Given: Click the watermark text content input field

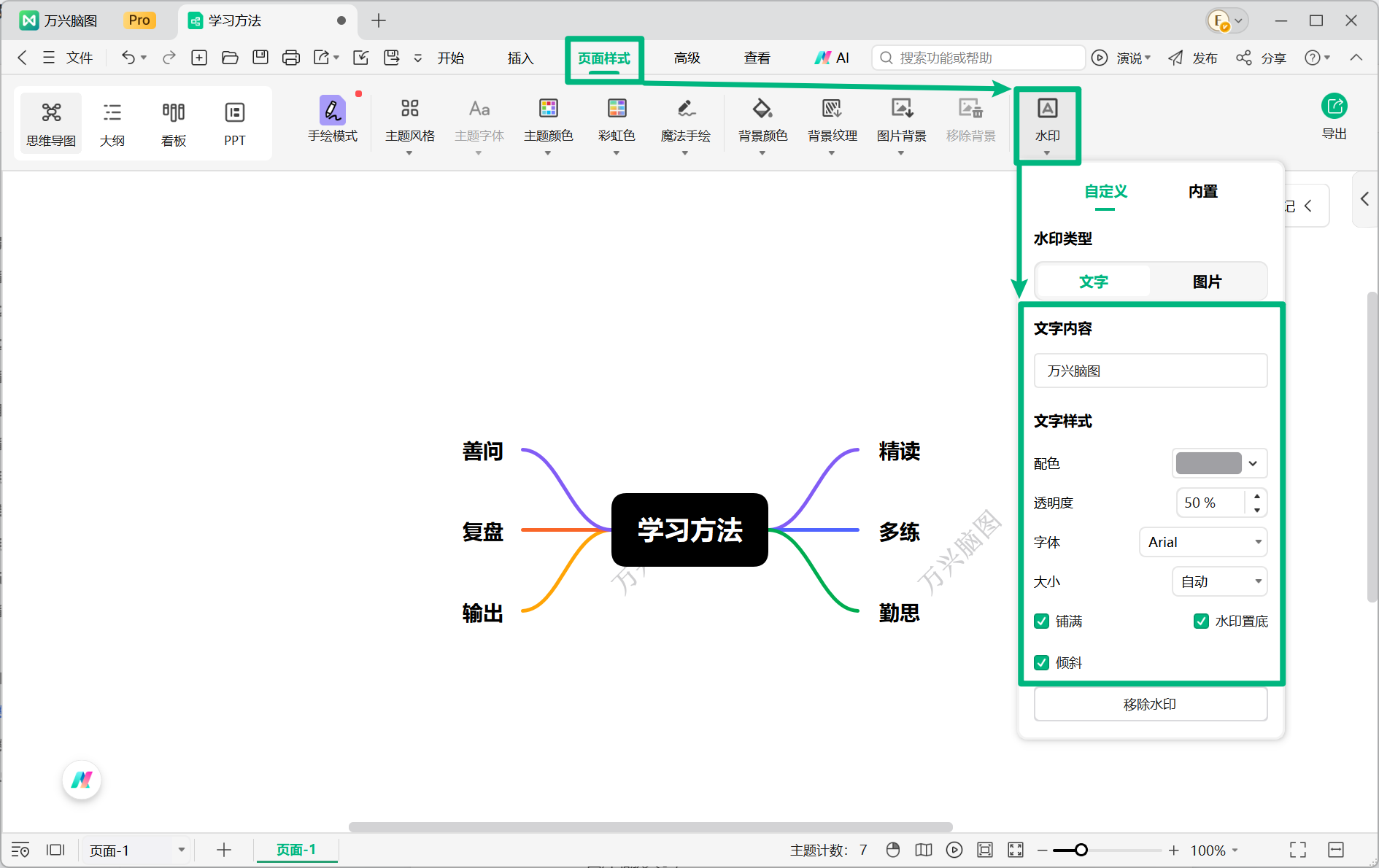Looking at the screenshot, I should (1151, 371).
